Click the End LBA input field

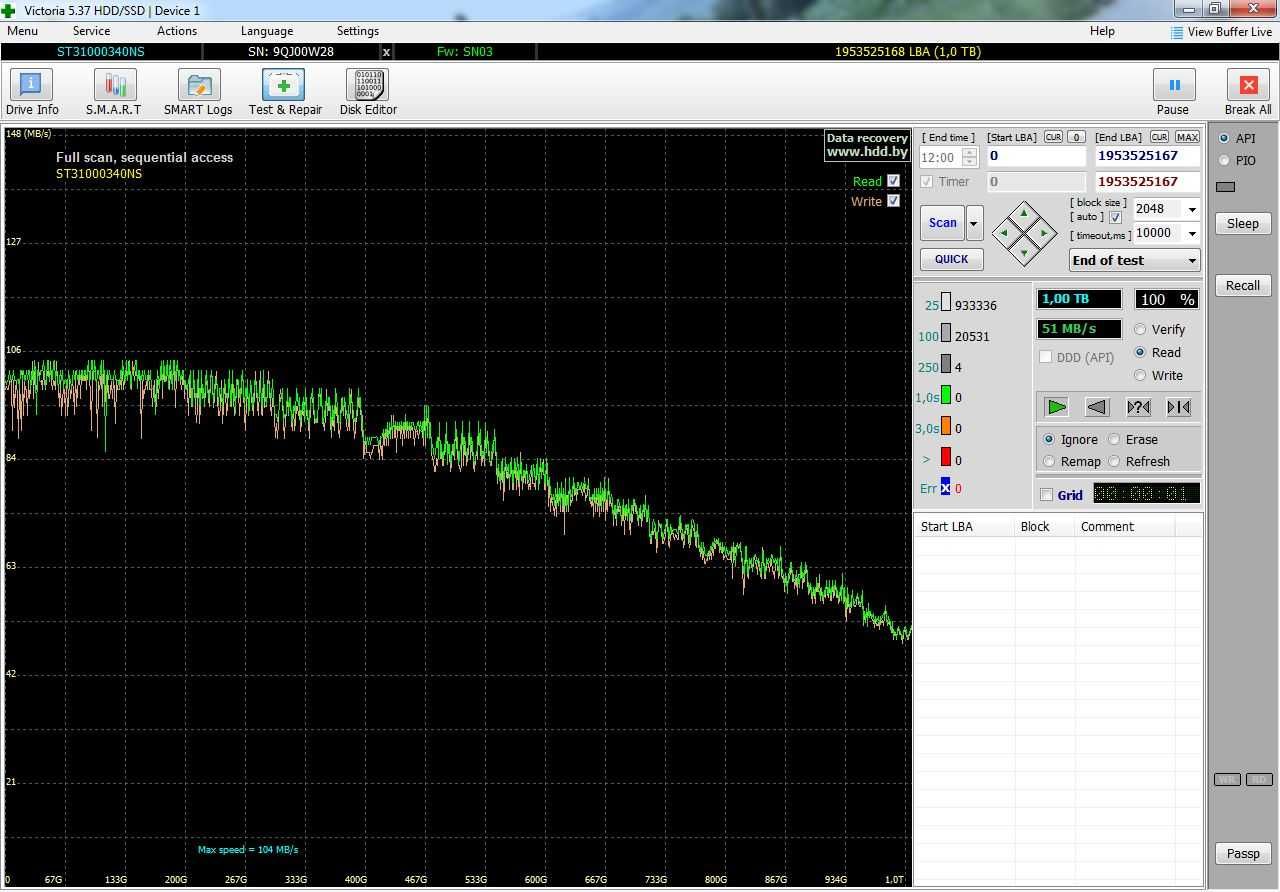pyautogui.click(x=1147, y=156)
